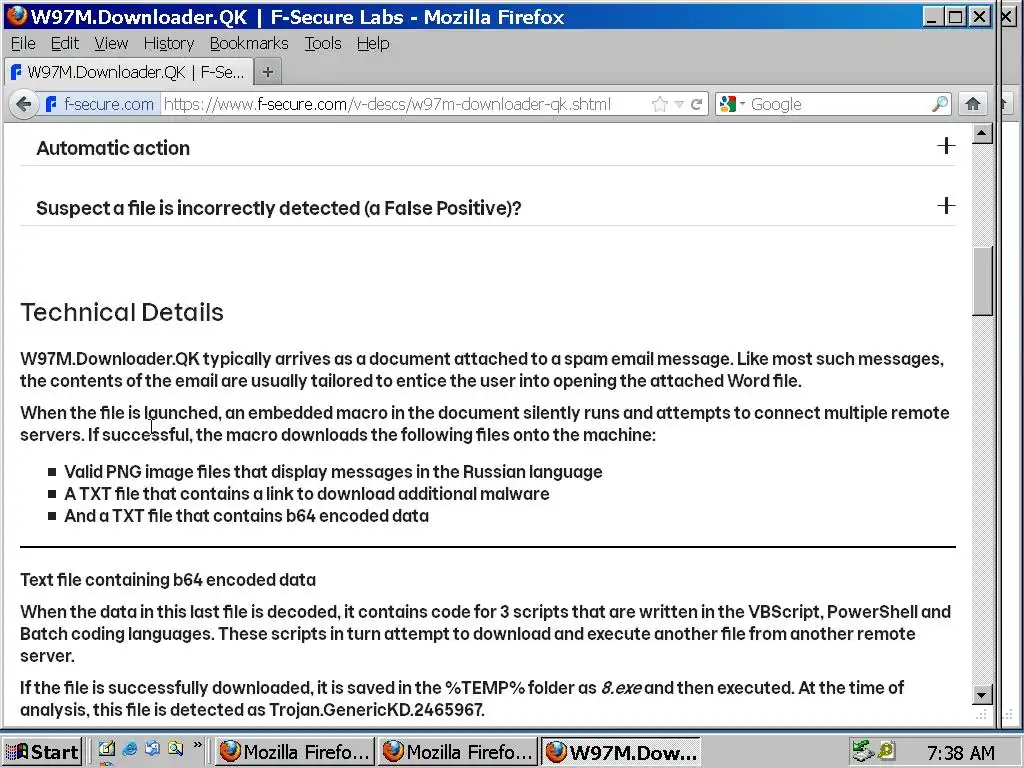Go back with the back arrow

(x=24, y=104)
